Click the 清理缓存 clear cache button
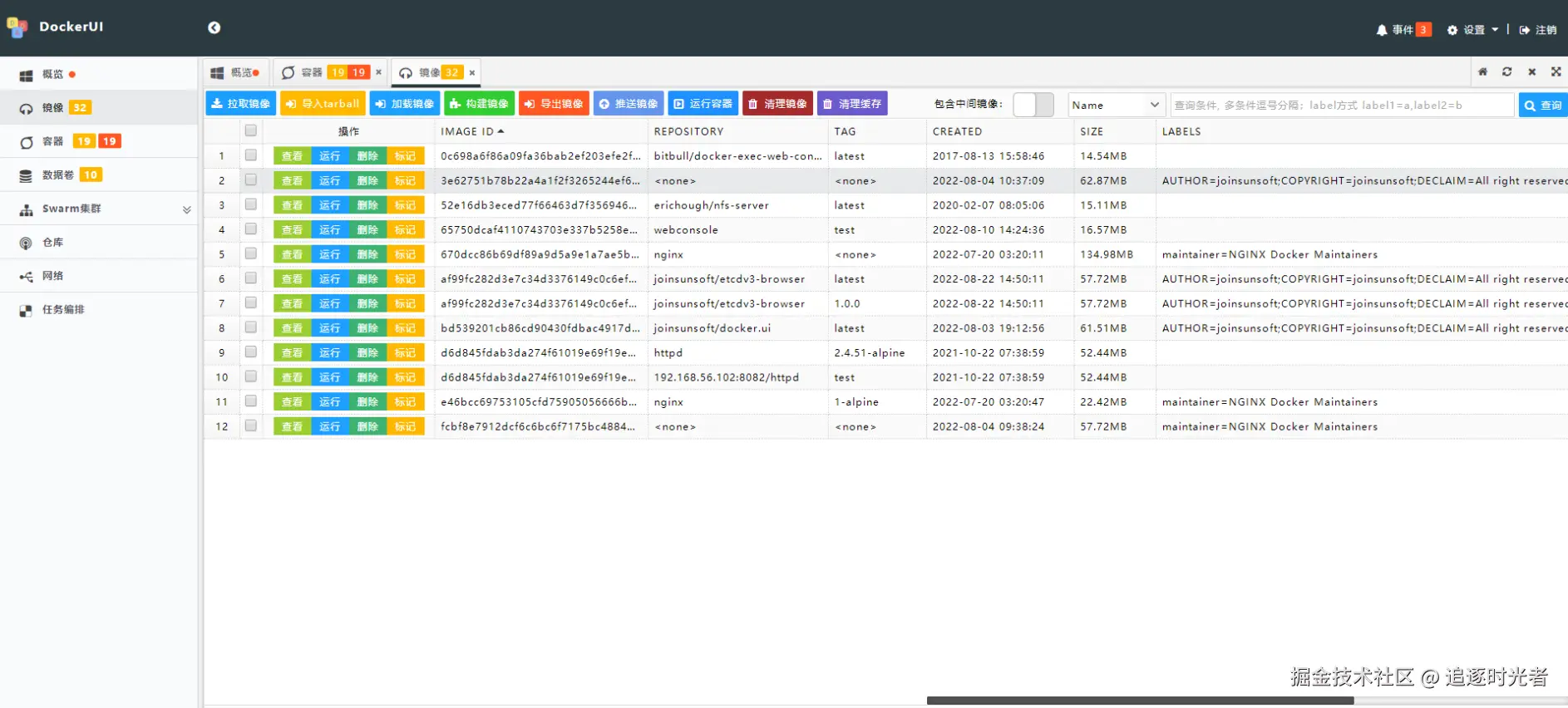Image resolution: width=1568 pixels, height=708 pixels. (x=852, y=104)
